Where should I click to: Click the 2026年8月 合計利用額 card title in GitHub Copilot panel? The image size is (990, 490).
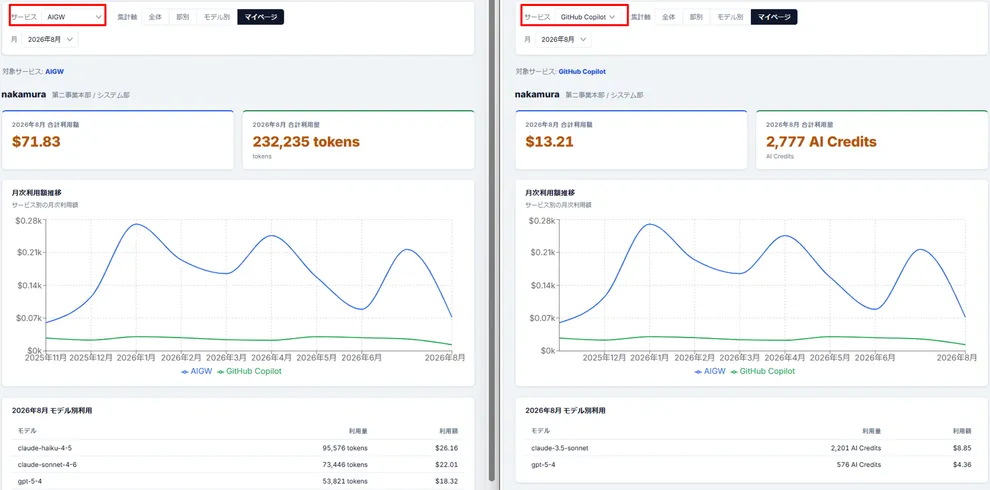[559, 124]
